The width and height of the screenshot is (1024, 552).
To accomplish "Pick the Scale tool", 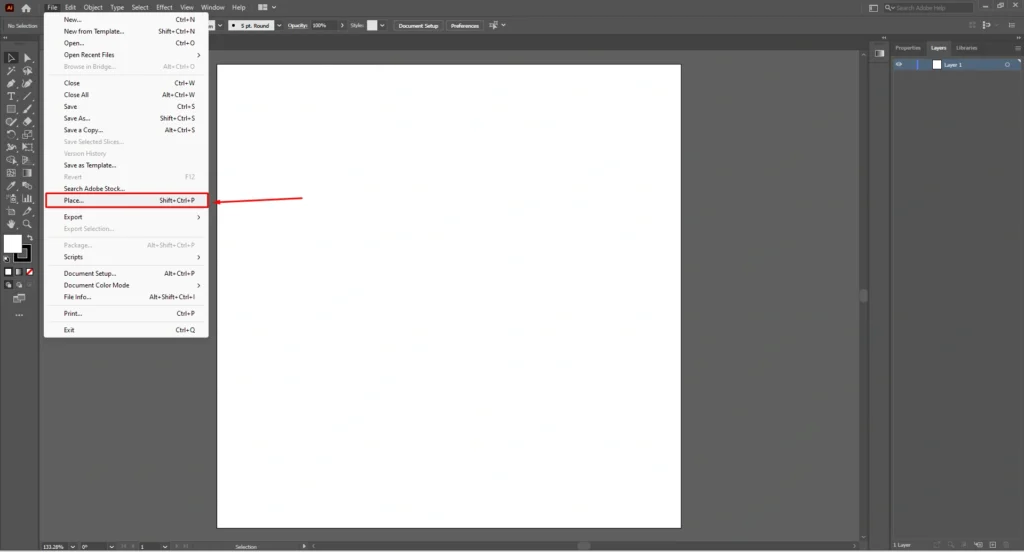I will (27, 135).
